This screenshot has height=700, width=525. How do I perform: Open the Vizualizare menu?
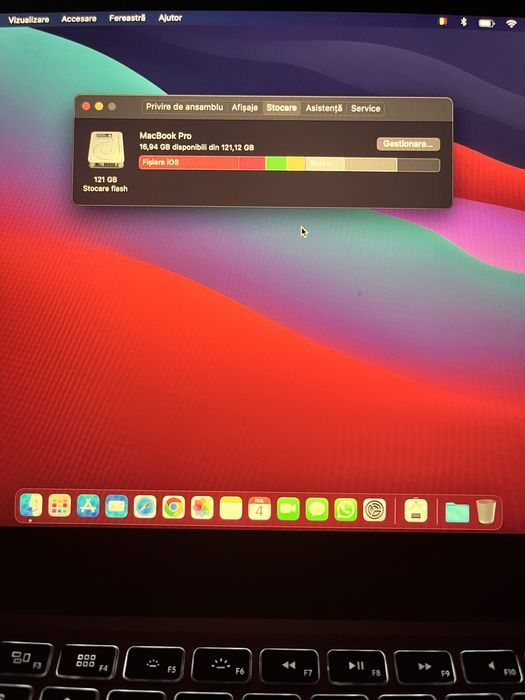(29, 20)
